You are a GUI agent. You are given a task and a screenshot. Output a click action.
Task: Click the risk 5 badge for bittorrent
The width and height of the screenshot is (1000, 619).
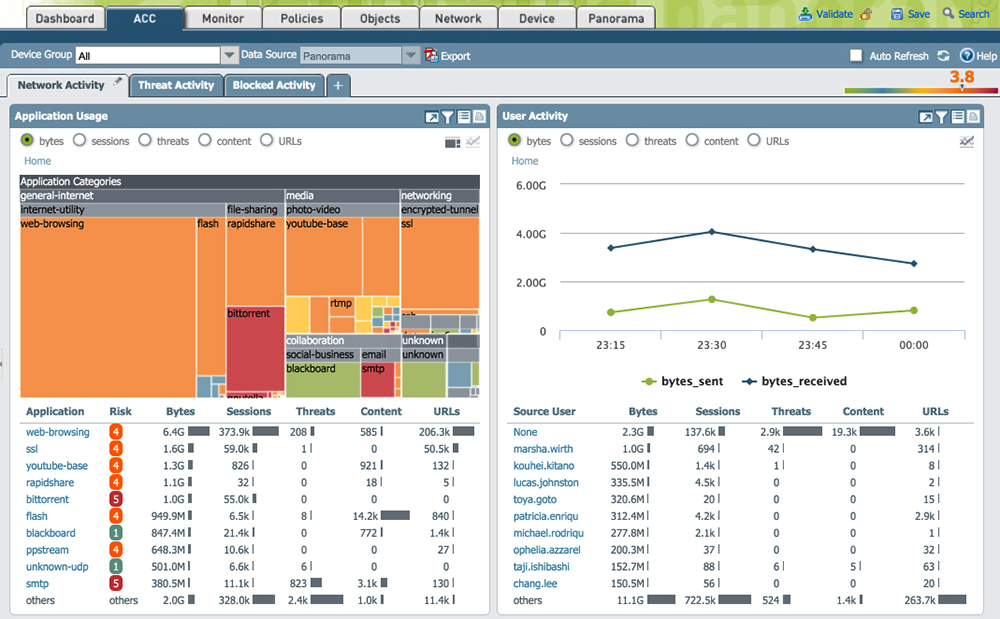coord(115,499)
